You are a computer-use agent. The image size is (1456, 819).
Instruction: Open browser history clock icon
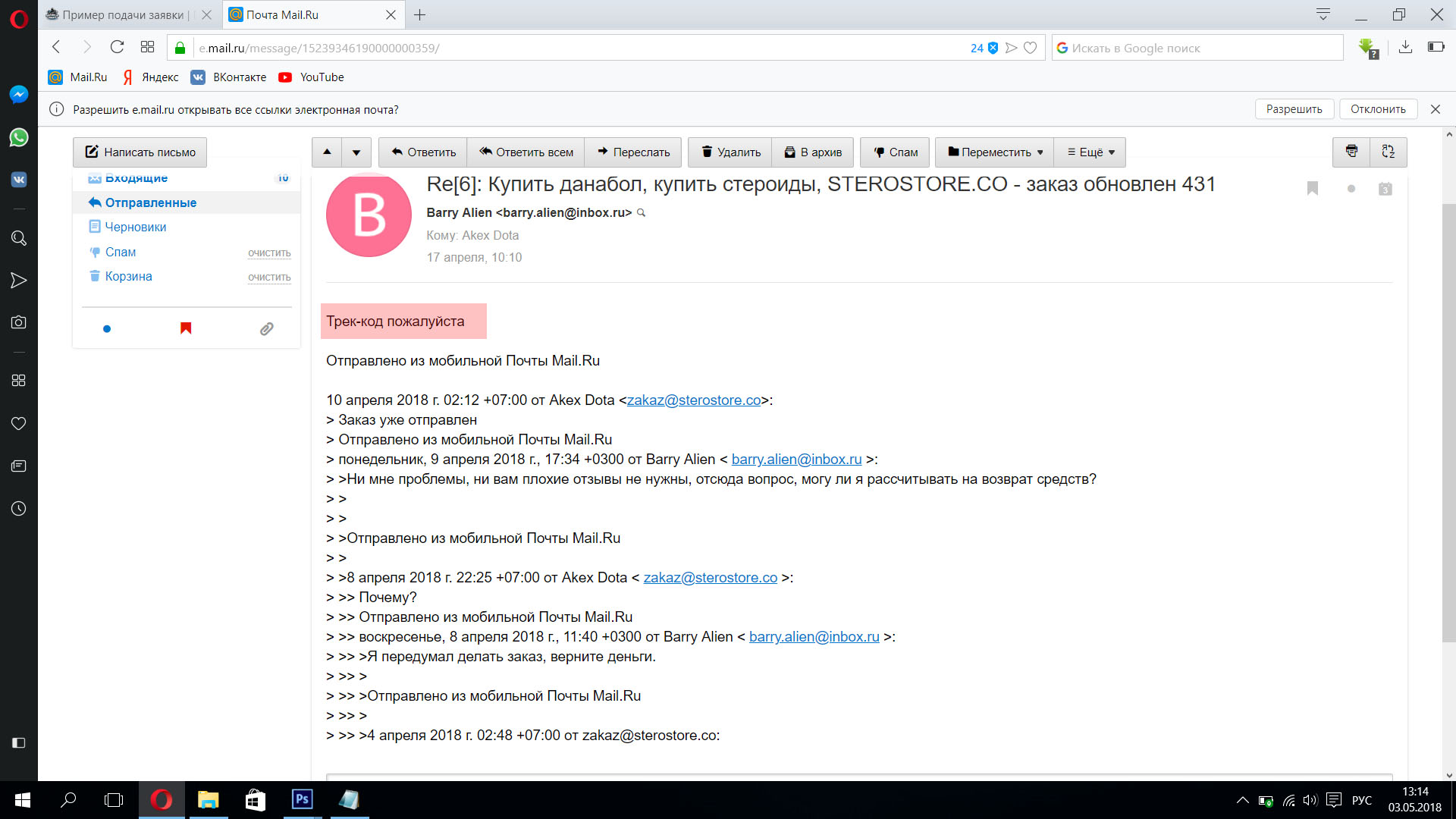coord(18,509)
